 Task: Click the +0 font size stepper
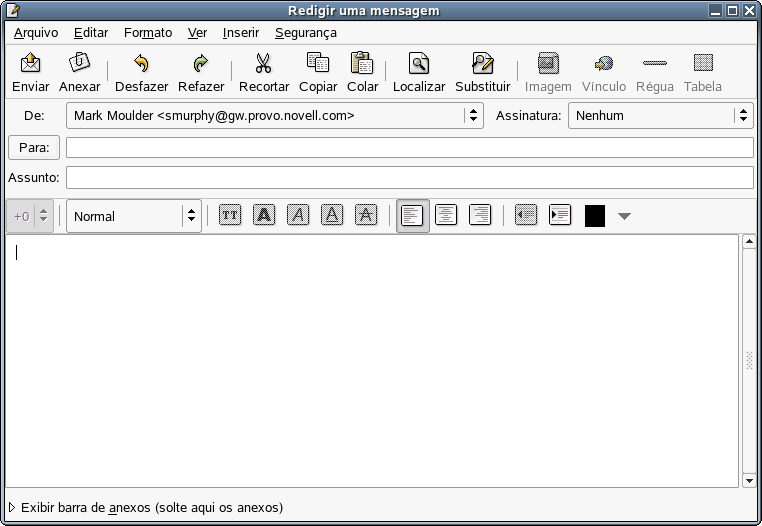point(30,216)
